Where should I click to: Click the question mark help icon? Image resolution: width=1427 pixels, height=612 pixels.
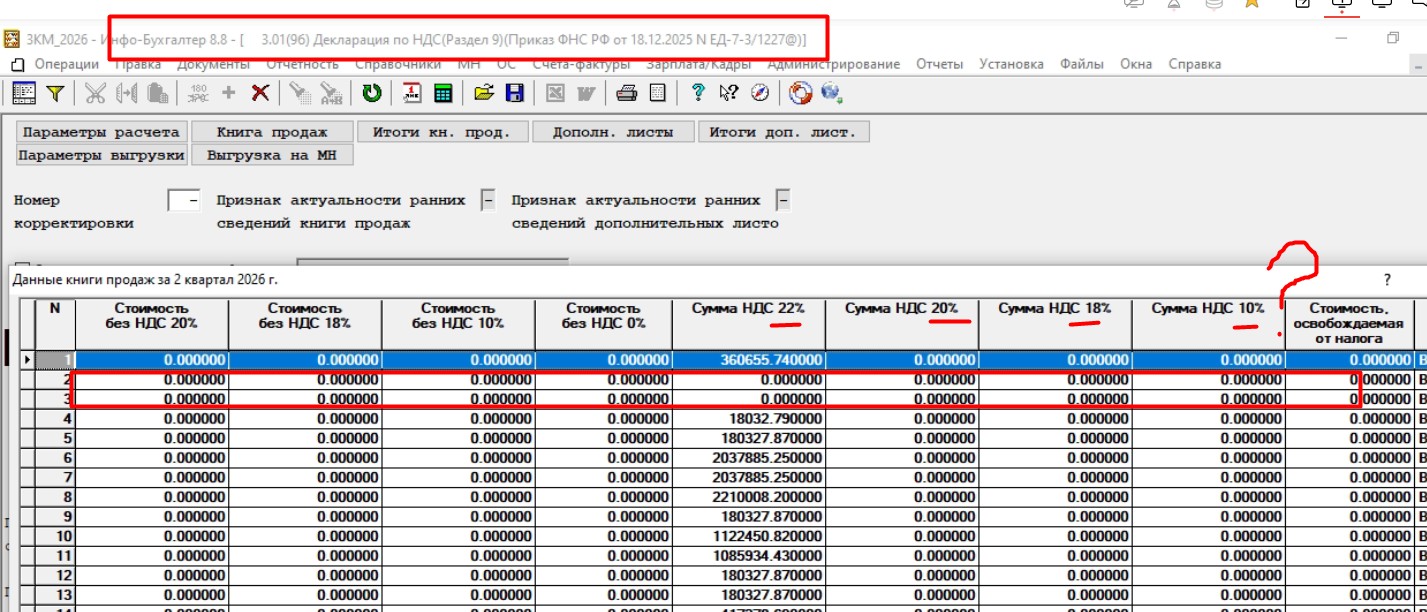698,93
